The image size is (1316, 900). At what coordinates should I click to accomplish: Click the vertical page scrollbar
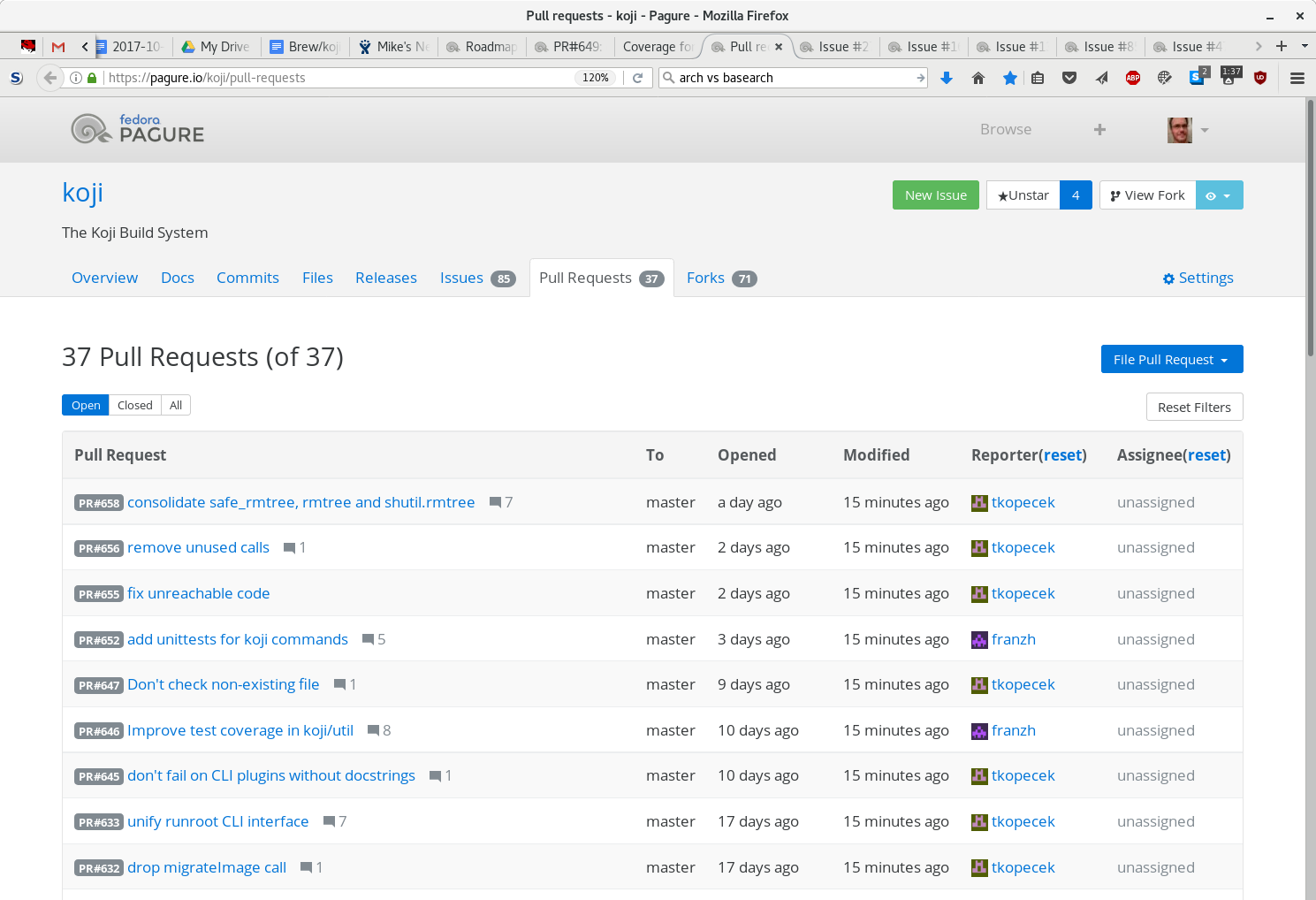1311,228
